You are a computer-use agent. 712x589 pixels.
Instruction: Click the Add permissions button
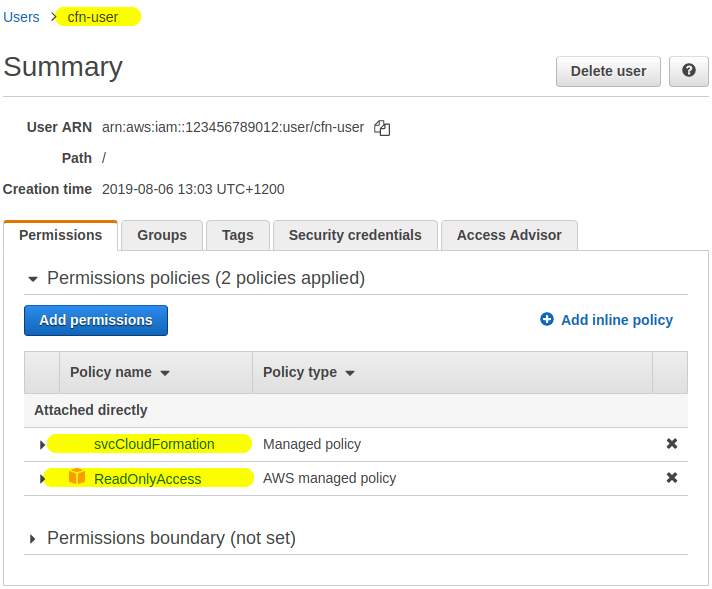pyautogui.click(x=96, y=320)
